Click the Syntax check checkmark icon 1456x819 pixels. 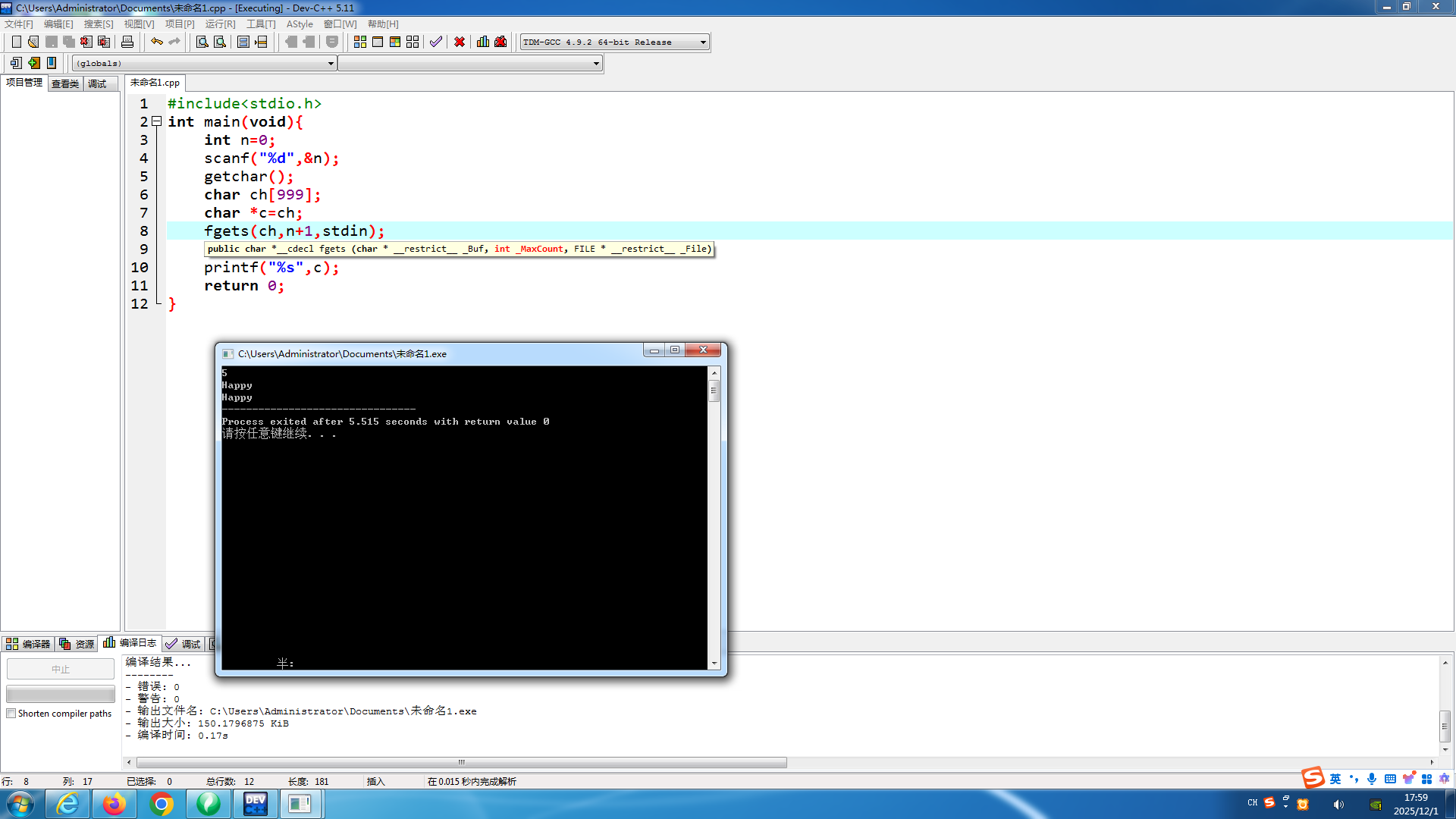(x=435, y=42)
